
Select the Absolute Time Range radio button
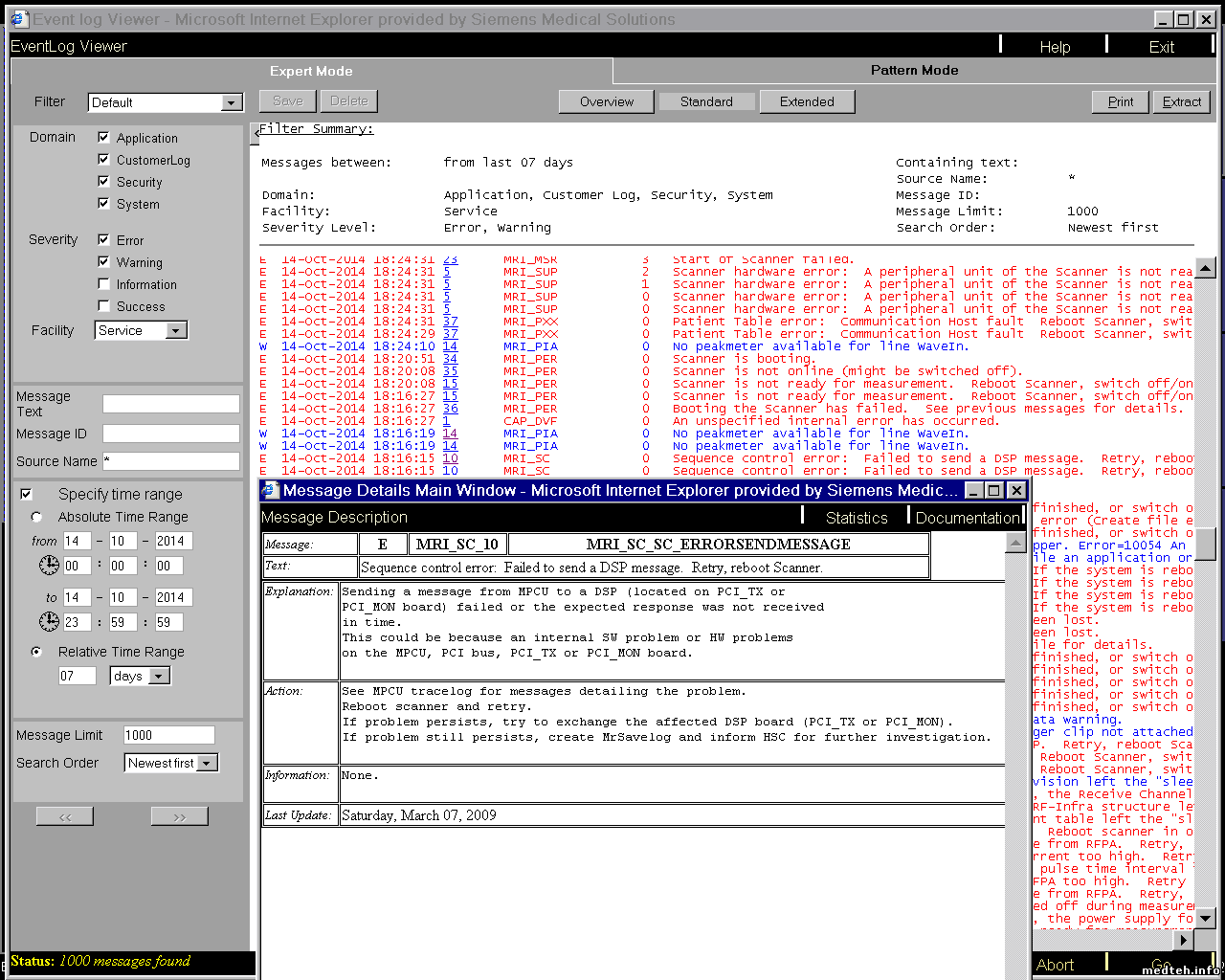pyautogui.click(x=36, y=517)
